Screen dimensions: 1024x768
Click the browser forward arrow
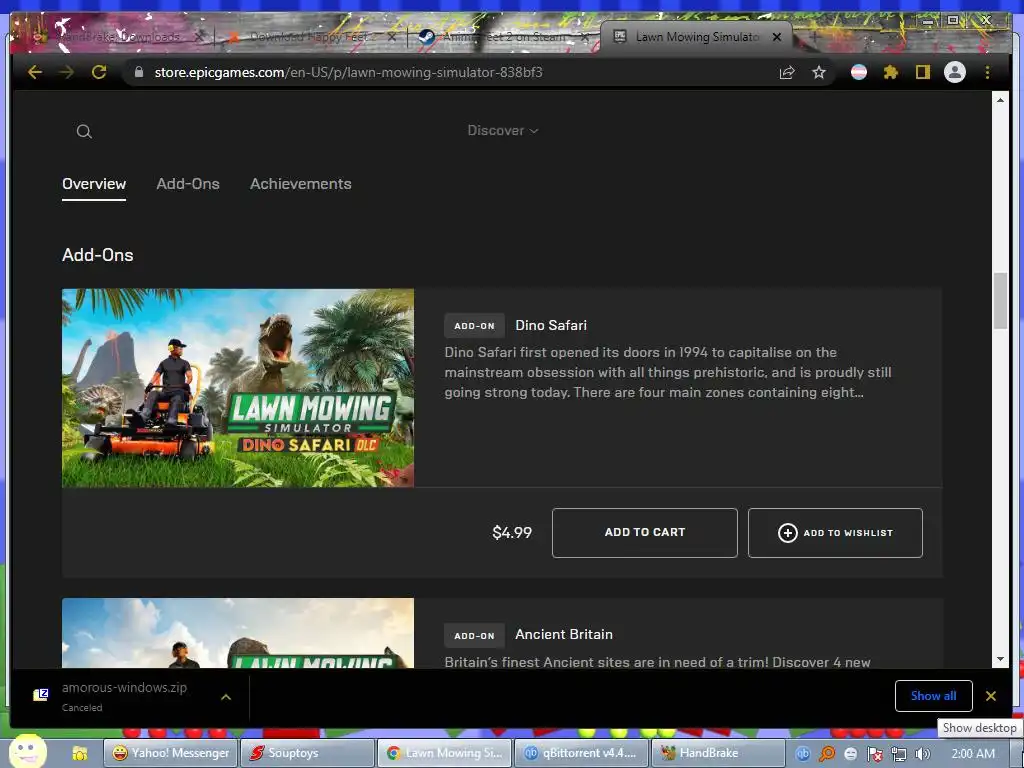pyautogui.click(x=67, y=72)
